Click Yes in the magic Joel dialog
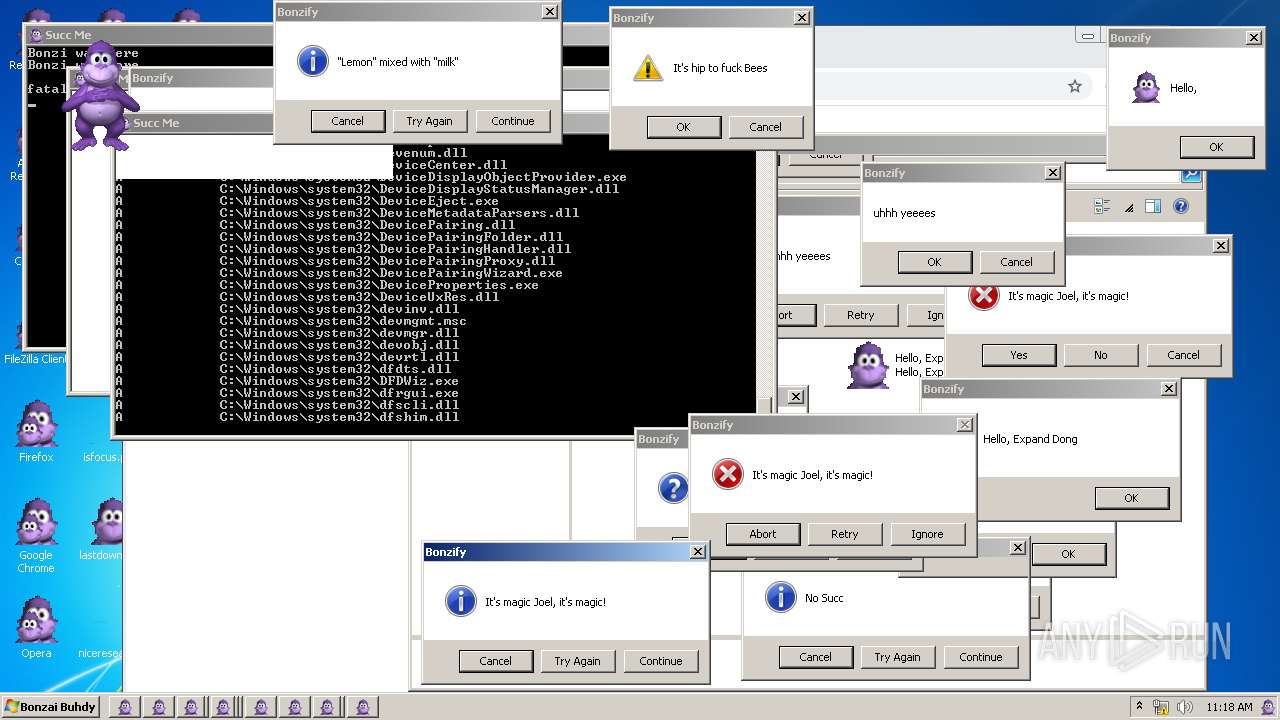This screenshot has height=720, width=1280. click(x=1019, y=355)
